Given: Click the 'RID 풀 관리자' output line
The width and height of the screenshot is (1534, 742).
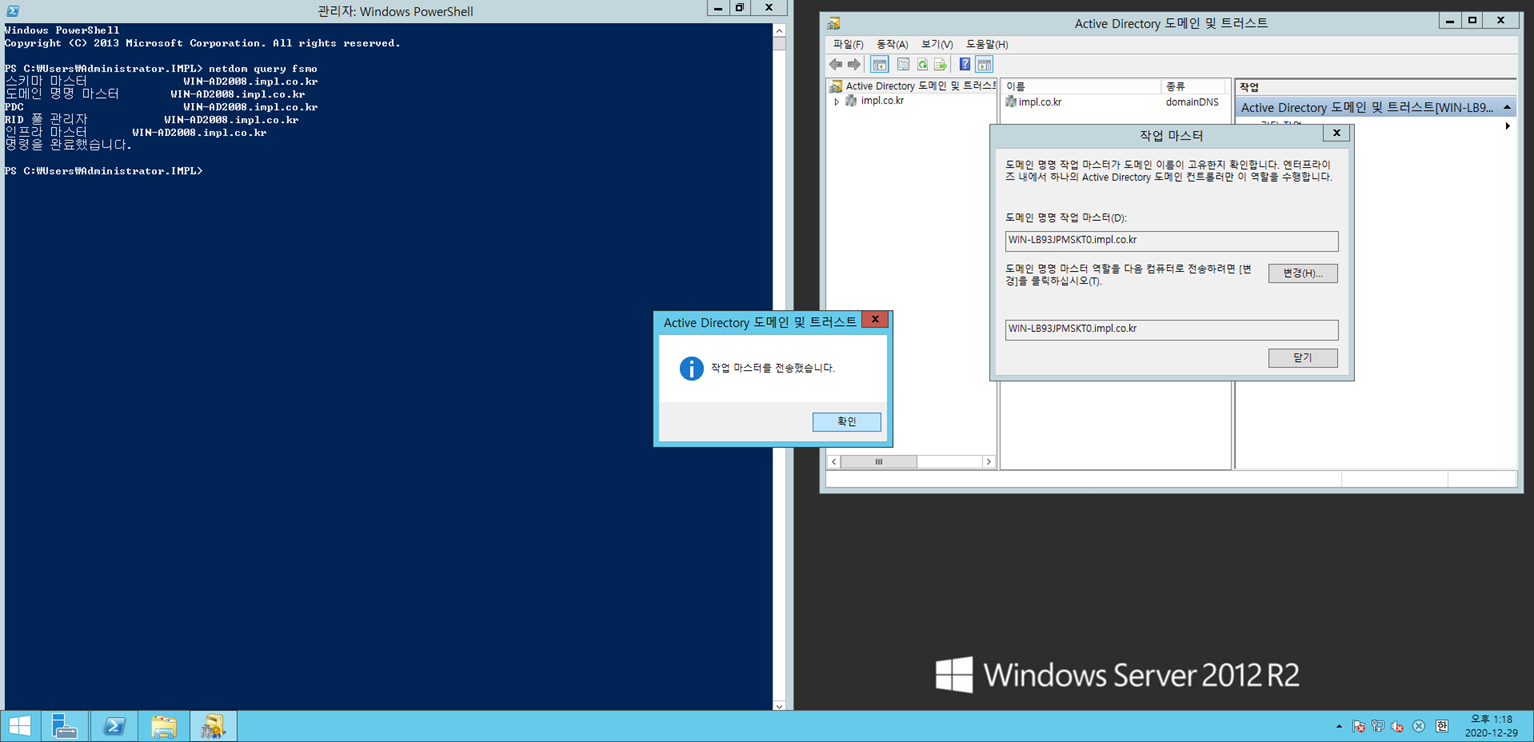Looking at the screenshot, I should 151,120.
